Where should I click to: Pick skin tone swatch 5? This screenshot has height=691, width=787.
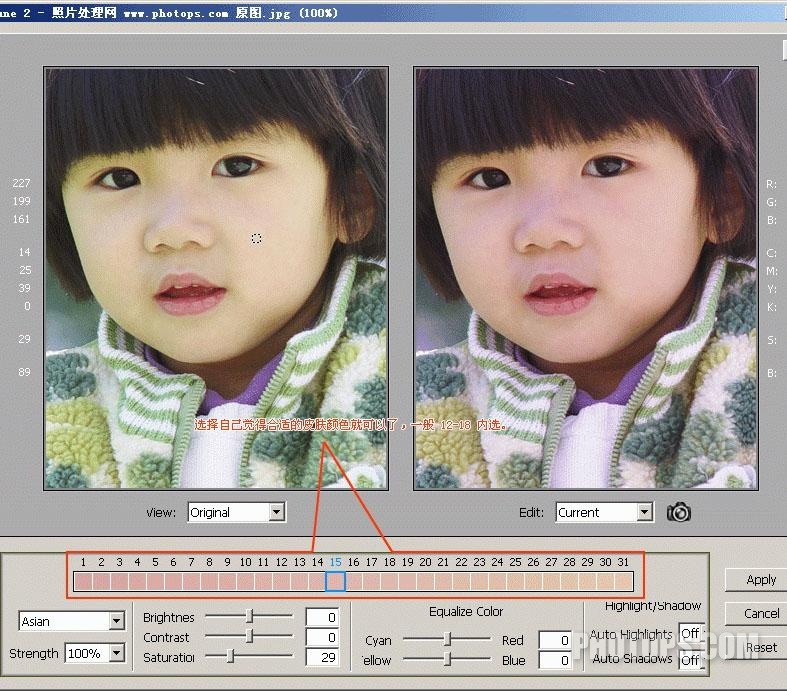coord(156,582)
